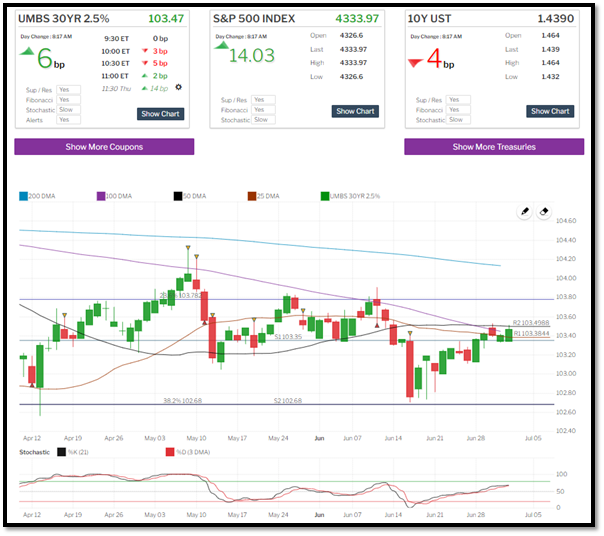Toggle the 100 DMA legend swatch
The height and width of the screenshot is (536, 604).
pos(101,196)
